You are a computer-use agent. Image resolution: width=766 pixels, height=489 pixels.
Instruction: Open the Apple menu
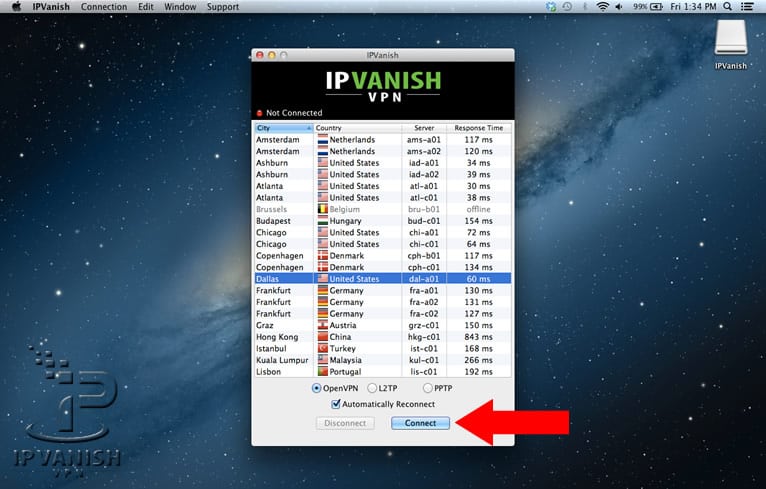coord(16,6)
